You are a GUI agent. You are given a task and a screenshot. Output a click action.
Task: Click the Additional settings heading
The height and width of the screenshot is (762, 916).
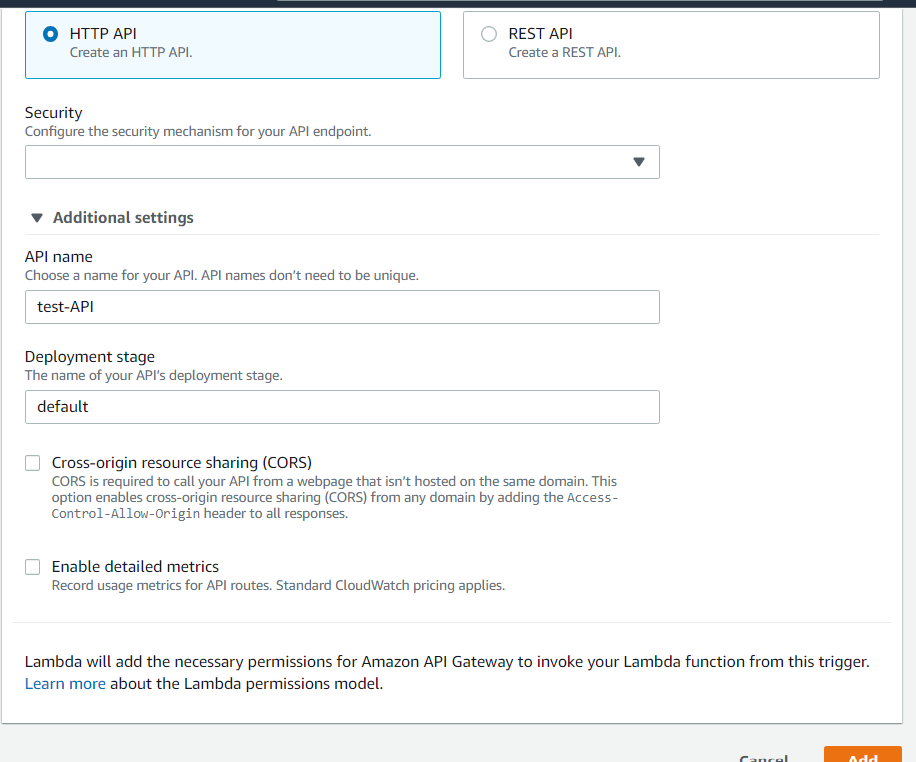click(x=123, y=217)
